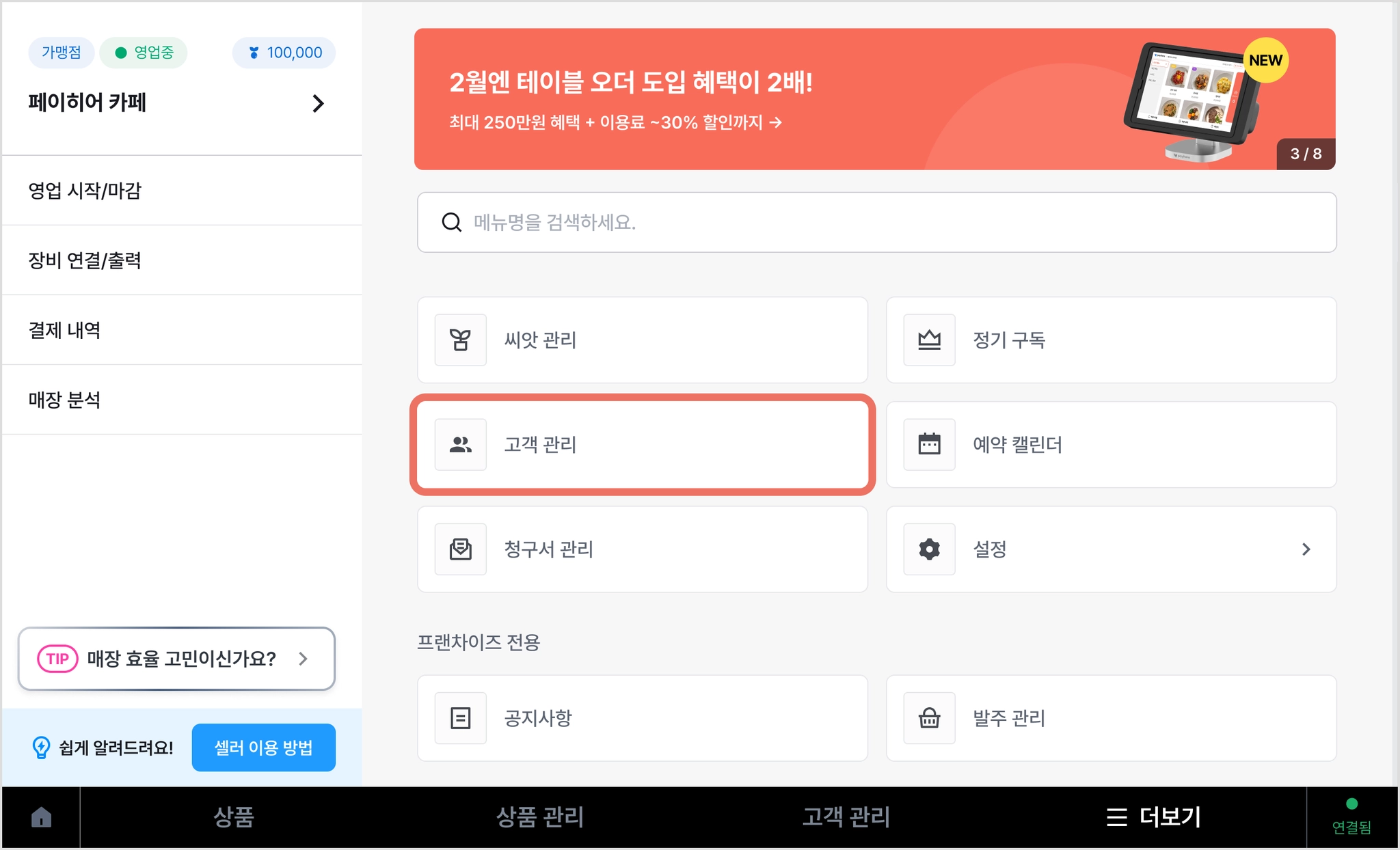Click the crown icon for 정기 구독
The image size is (1400, 850).
929,340
